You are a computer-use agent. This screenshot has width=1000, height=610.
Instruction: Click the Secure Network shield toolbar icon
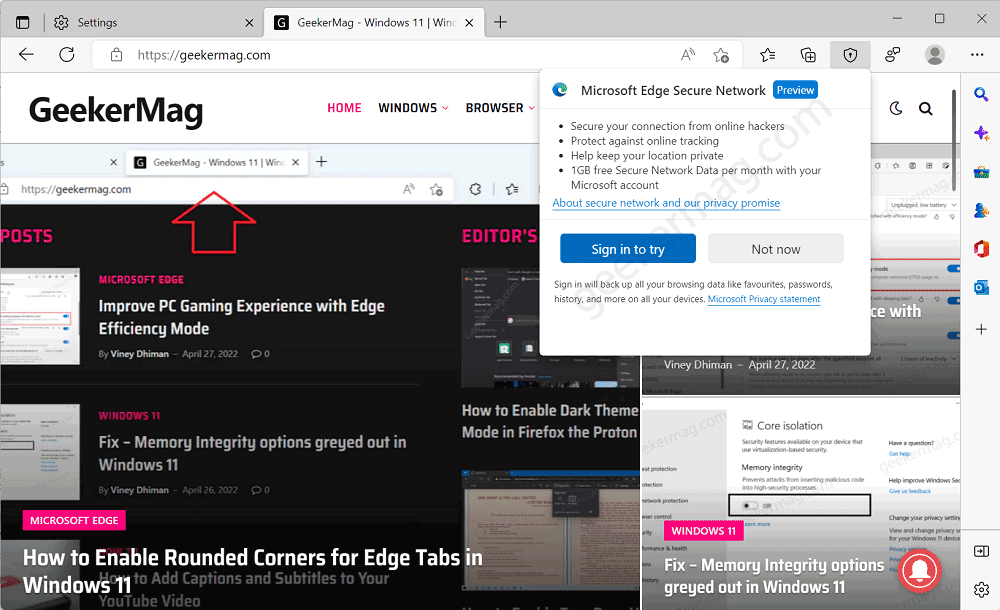[x=850, y=56]
